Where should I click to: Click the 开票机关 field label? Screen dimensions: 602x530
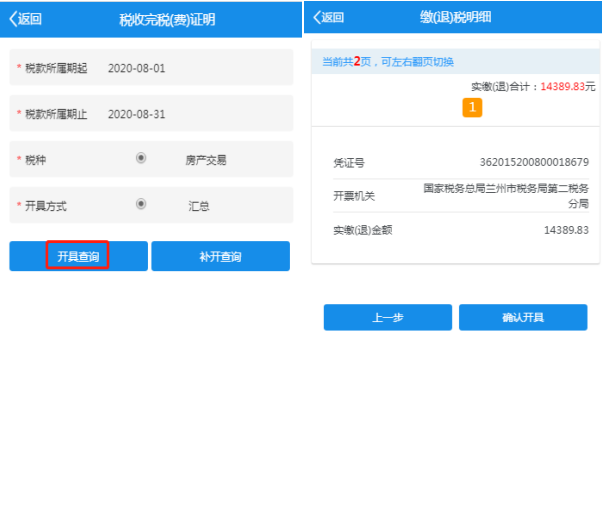point(354,196)
